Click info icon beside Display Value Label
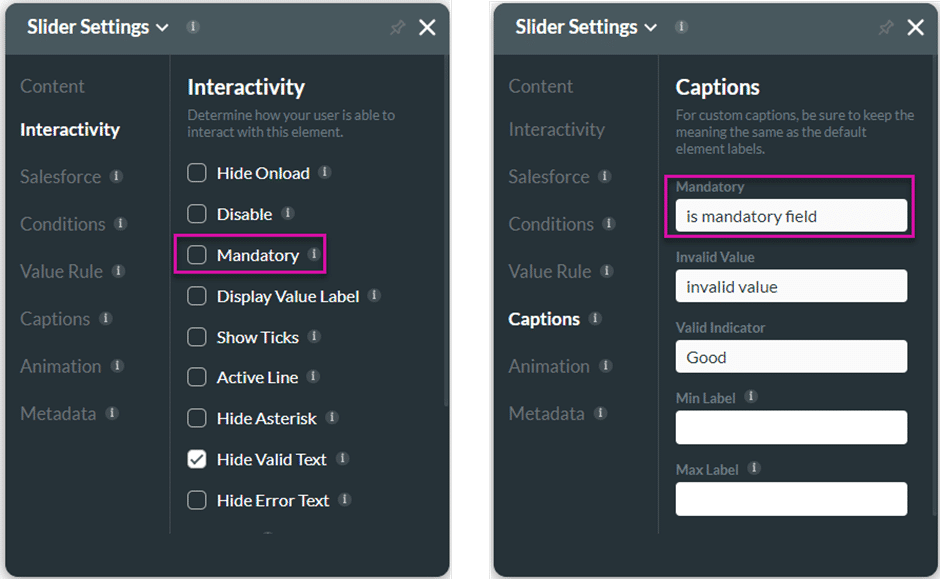This screenshot has width=940, height=579. point(374,295)
